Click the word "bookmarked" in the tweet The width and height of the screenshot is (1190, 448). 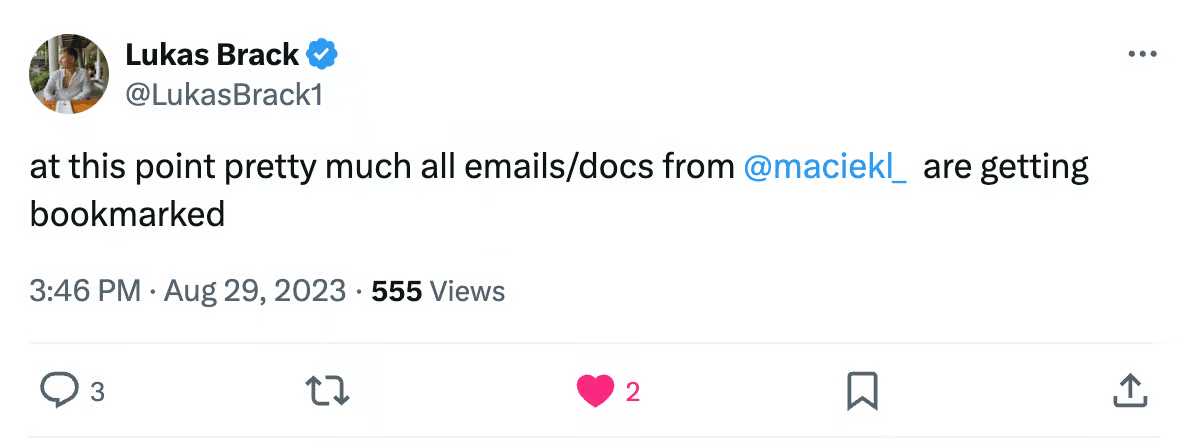click(x=127, y=214)
